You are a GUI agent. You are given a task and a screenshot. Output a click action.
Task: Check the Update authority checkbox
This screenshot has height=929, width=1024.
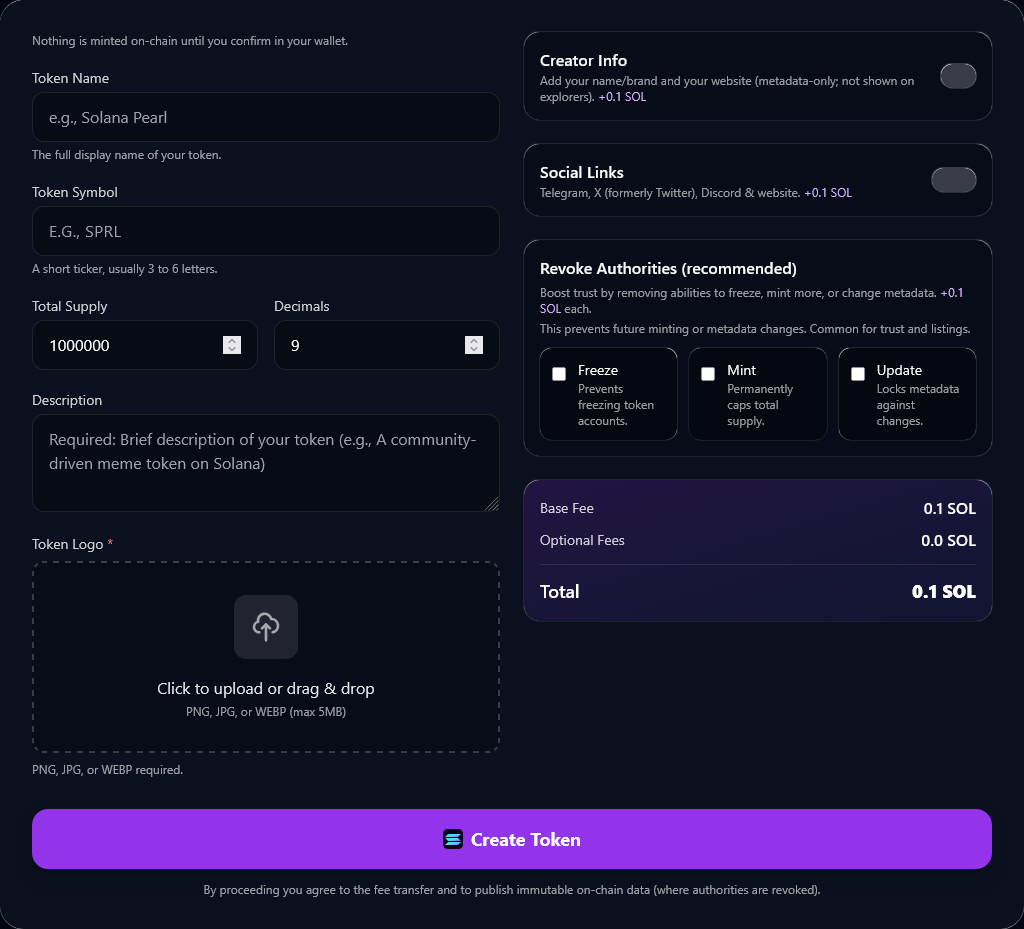[857, 373]
